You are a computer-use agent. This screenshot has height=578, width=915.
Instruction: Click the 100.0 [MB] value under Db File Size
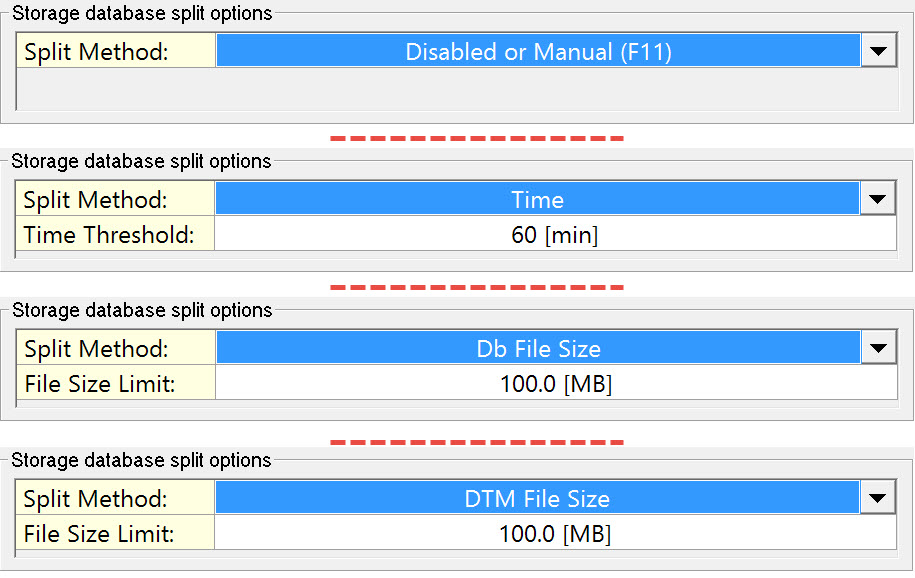(555, 384)
